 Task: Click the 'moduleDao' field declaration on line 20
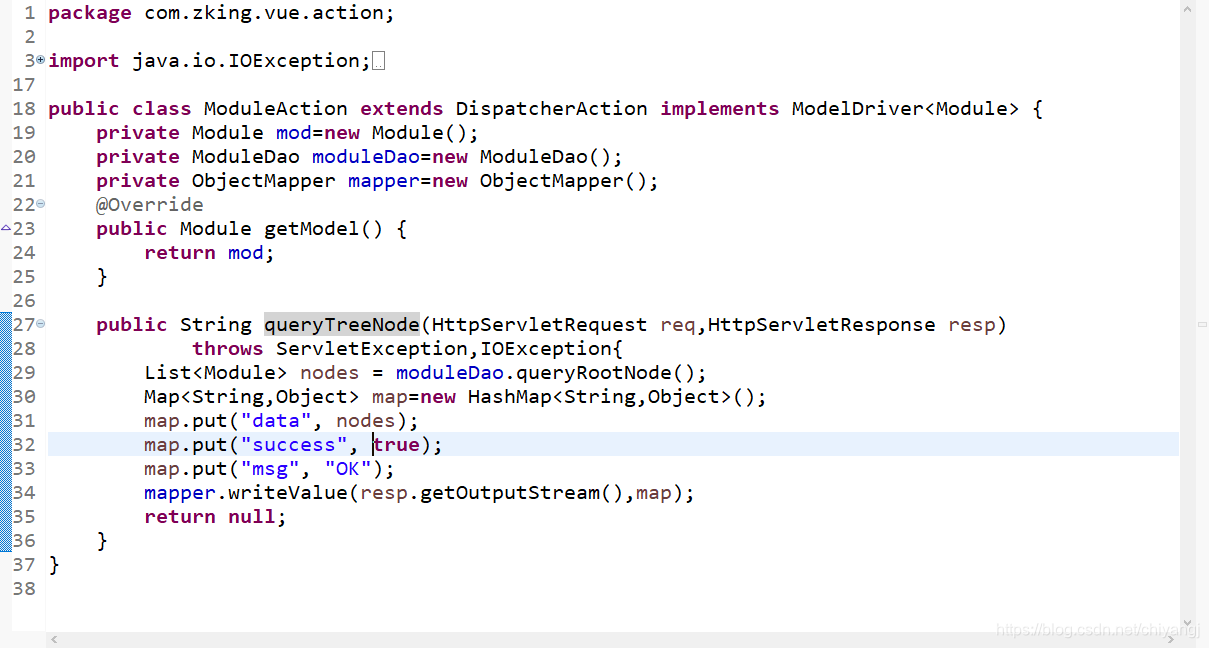(366, 157)
